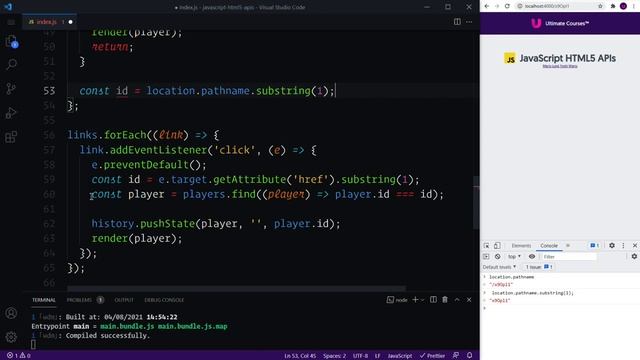The height and width of the screenshot is (360, 640).
Task: Open the Manage gear in activity bar
Action: [11, 337]
